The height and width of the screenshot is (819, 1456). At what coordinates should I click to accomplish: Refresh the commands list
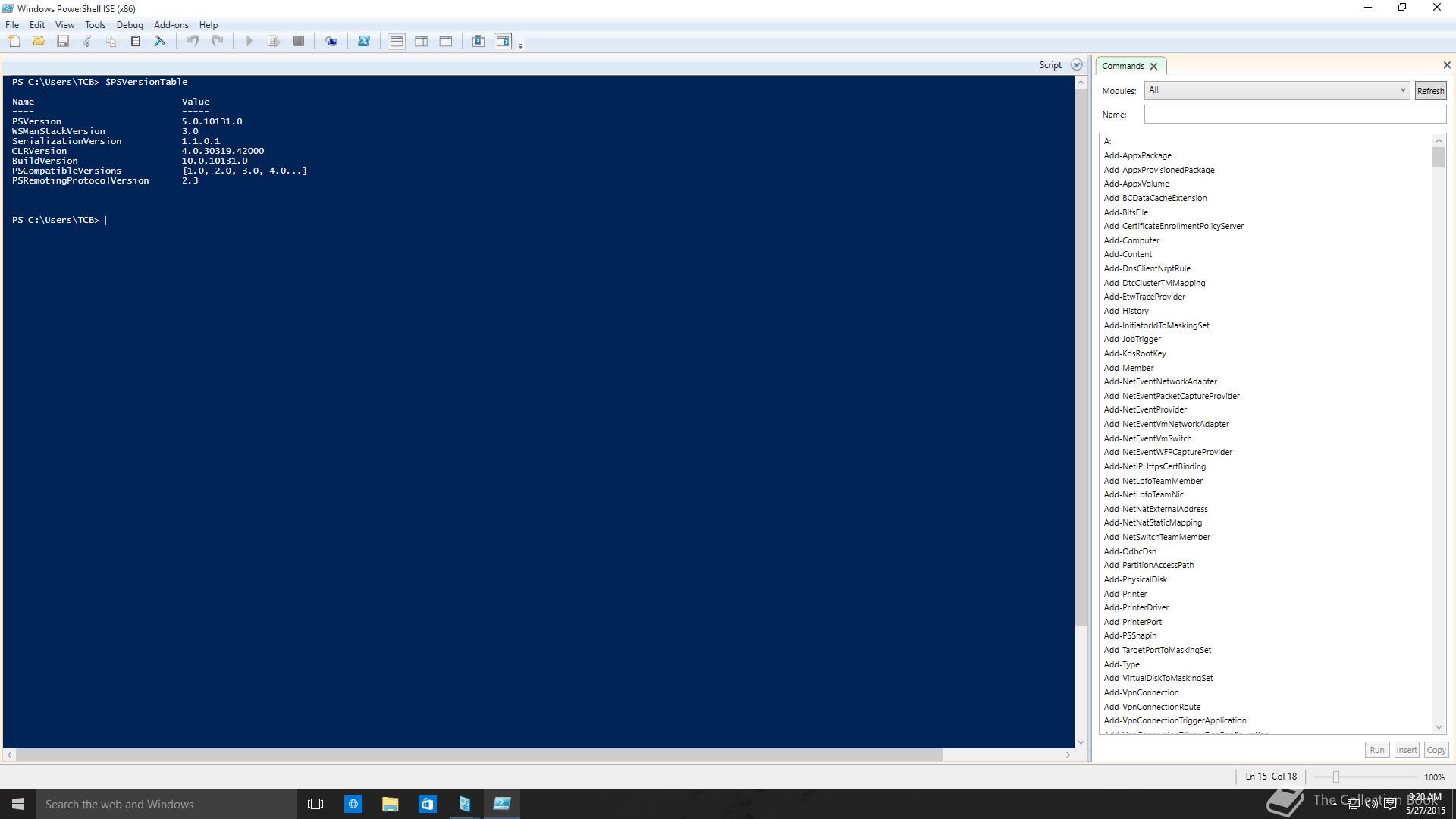point(1430,91)
